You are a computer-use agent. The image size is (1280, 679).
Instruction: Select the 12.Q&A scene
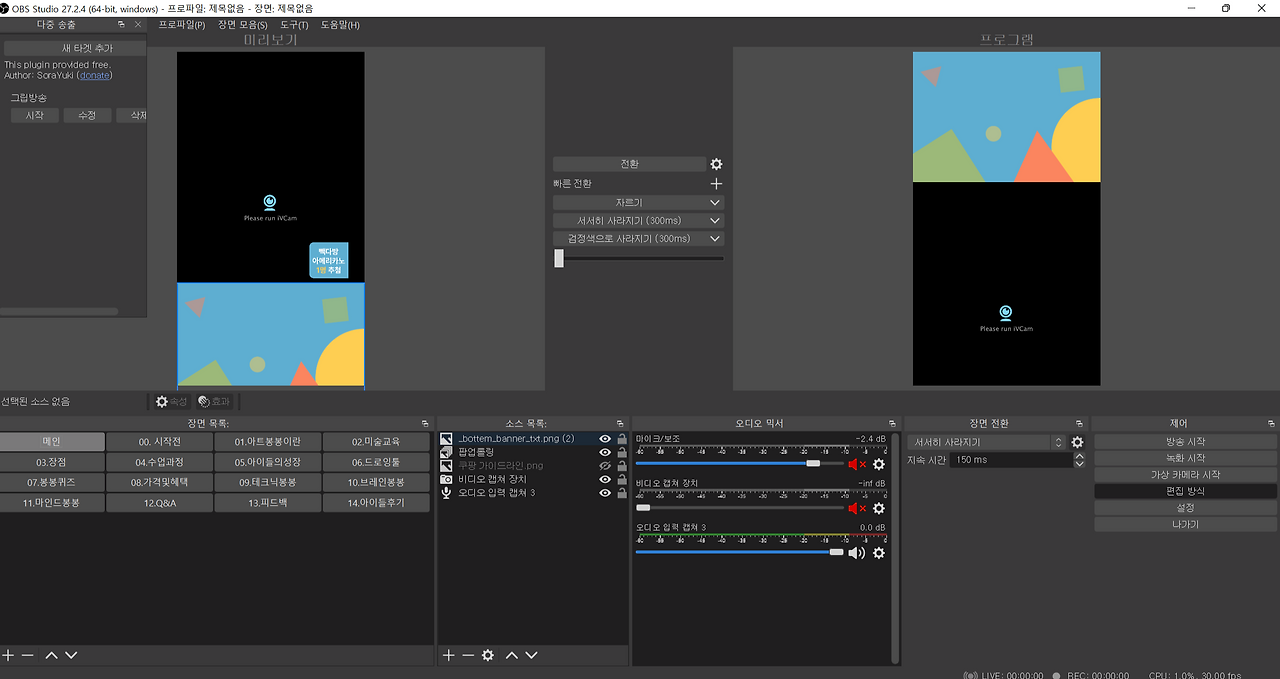click(x=160, y=503)
